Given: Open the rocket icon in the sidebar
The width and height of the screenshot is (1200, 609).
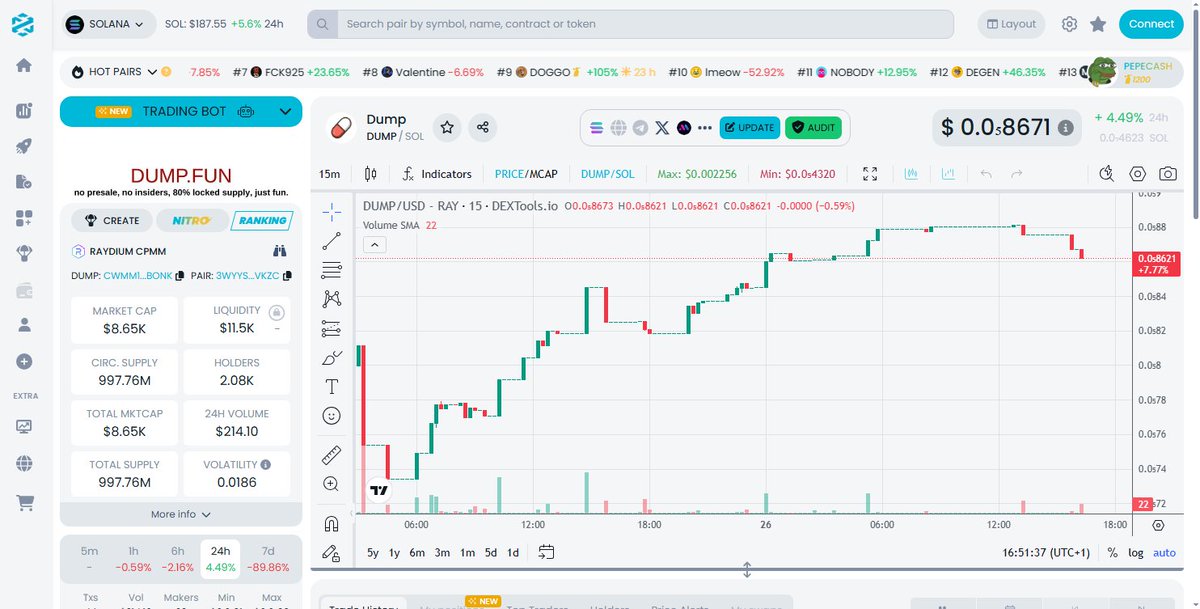Looking at the screenshot, I should 24,146.
